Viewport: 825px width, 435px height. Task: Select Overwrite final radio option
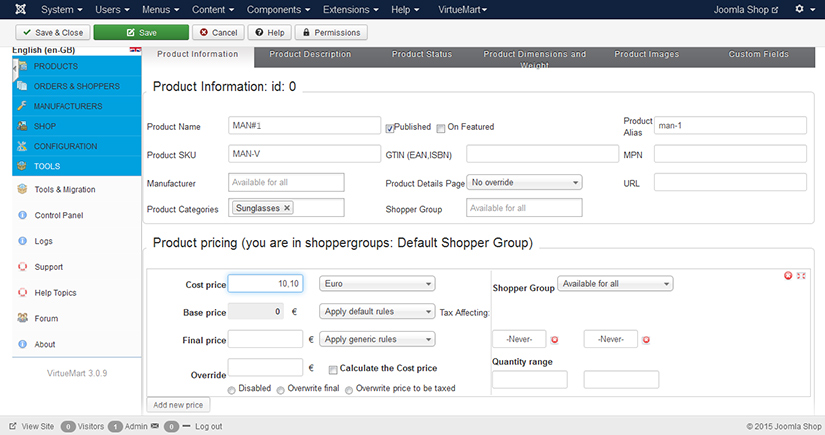(281, 390)
